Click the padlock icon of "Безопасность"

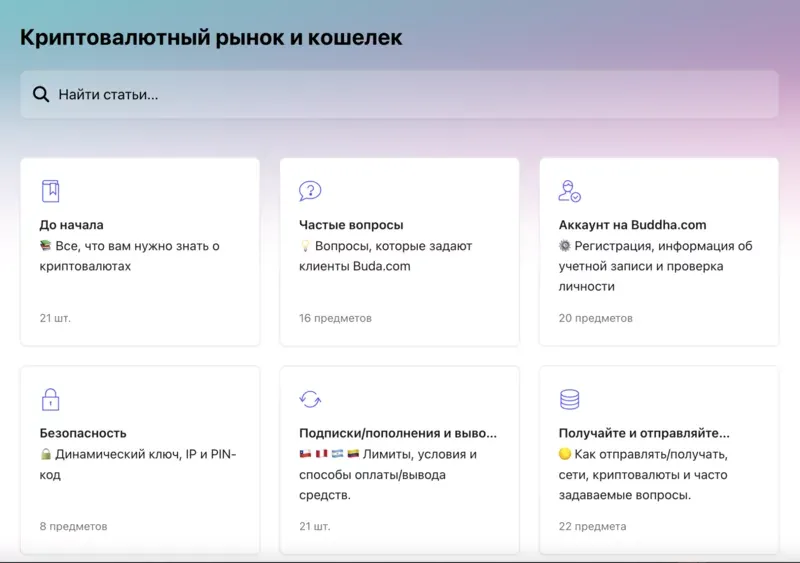point(51,399)
